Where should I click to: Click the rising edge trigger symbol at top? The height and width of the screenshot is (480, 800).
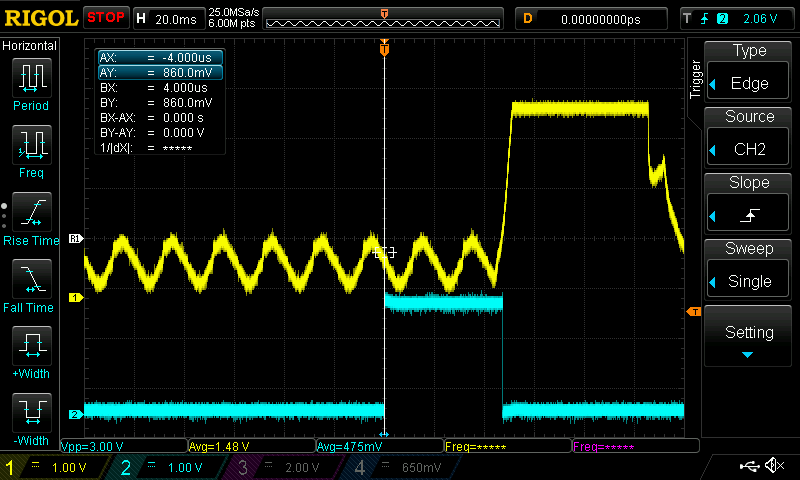704,19
